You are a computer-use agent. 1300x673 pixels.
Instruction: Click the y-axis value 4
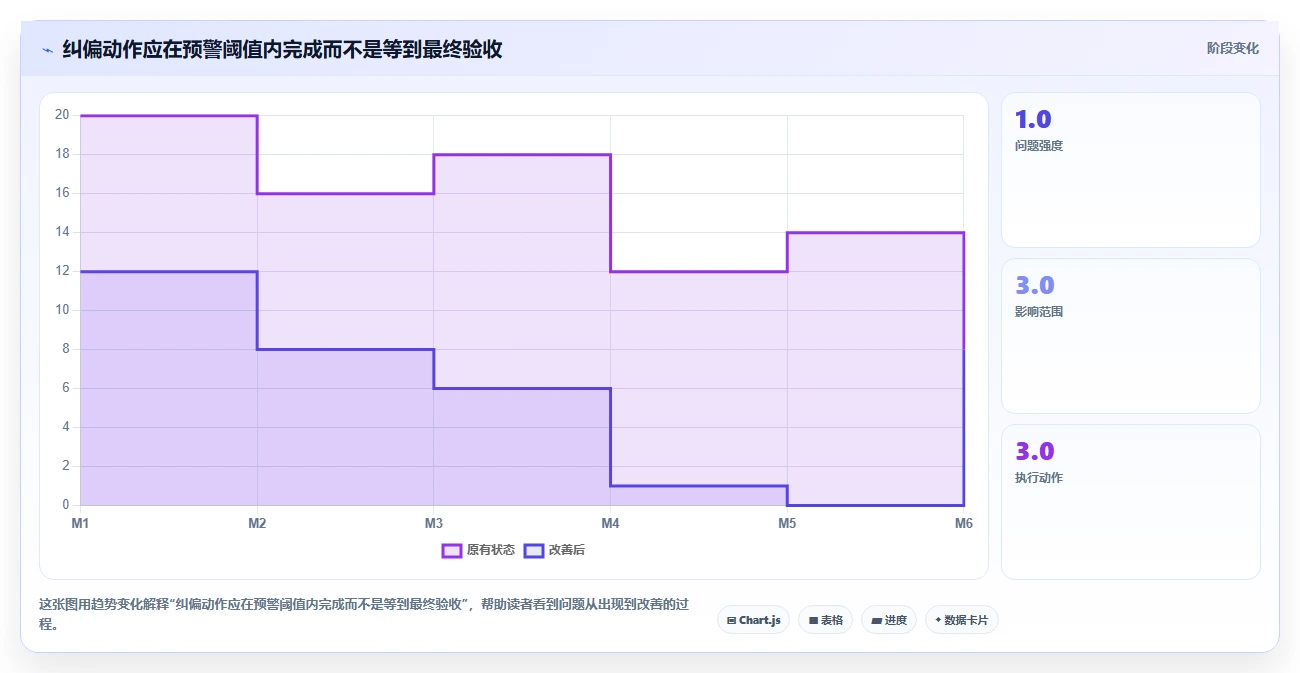[65, 427]
